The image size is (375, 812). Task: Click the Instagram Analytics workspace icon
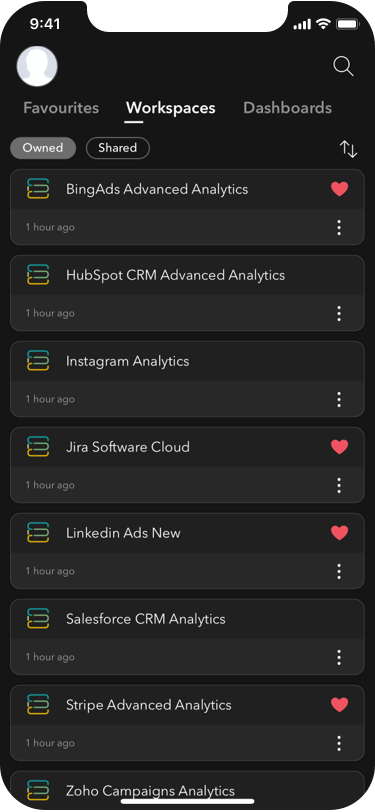pos(38,361)
